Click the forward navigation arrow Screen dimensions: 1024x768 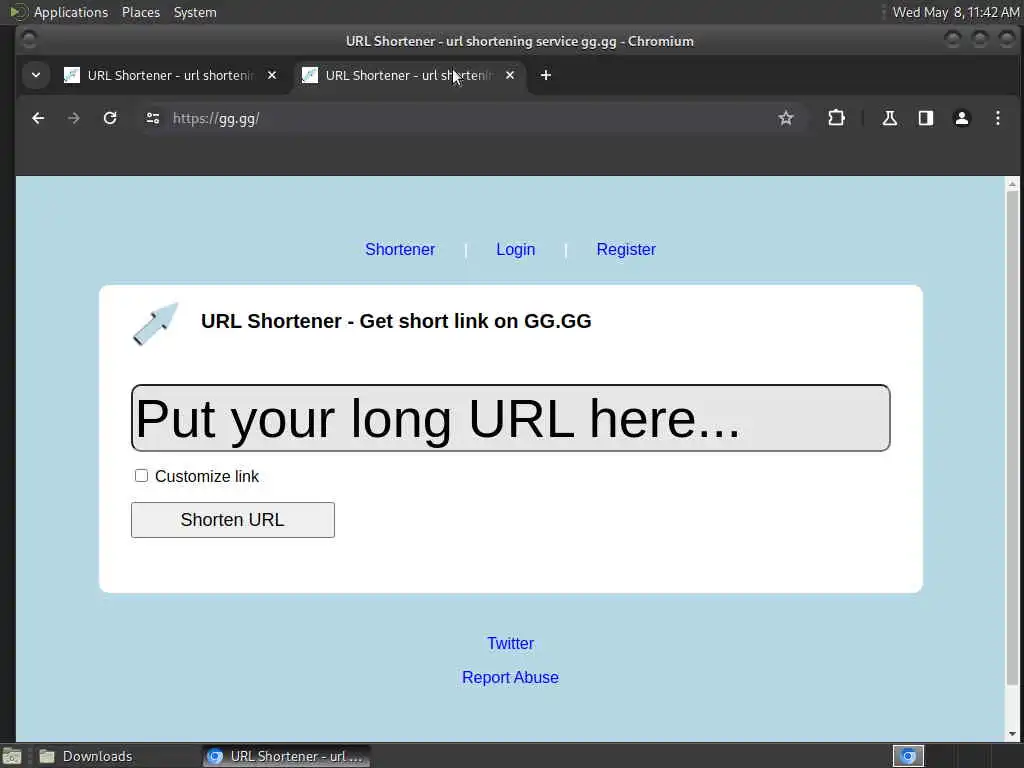click(74, 118)
